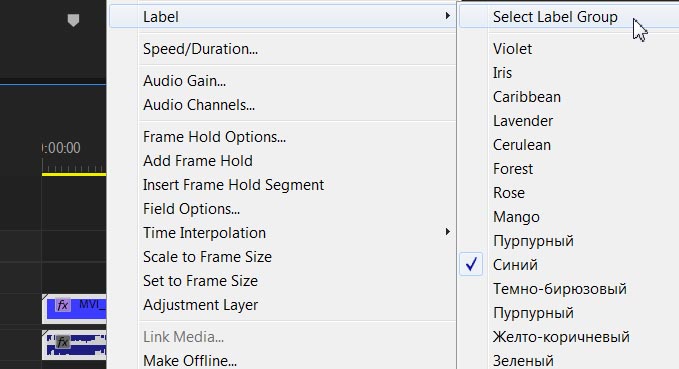
Task: Apply the Caribbean label
Action: pyautogui.click(x=527, y=97)
